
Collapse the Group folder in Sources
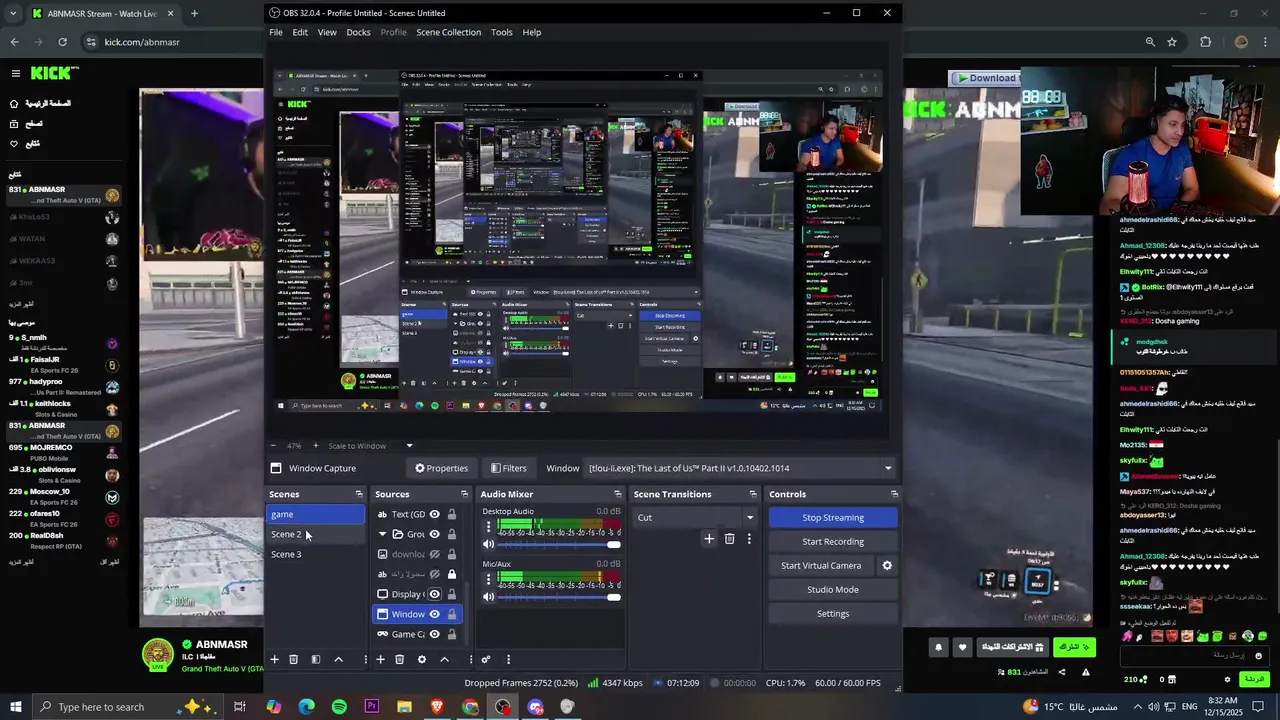(382, 534)
